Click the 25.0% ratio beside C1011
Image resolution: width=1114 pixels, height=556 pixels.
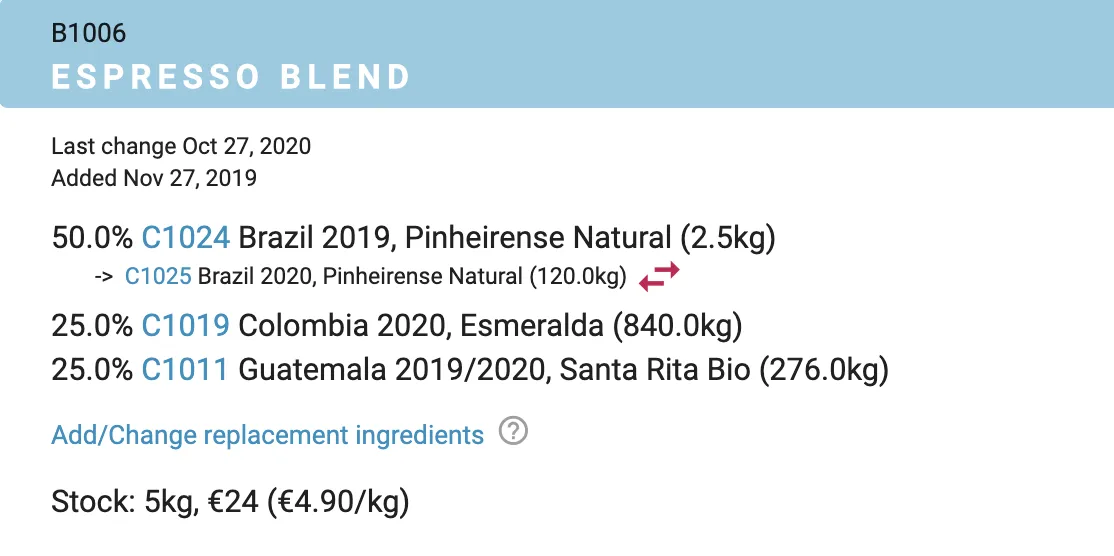coord(91,370)
